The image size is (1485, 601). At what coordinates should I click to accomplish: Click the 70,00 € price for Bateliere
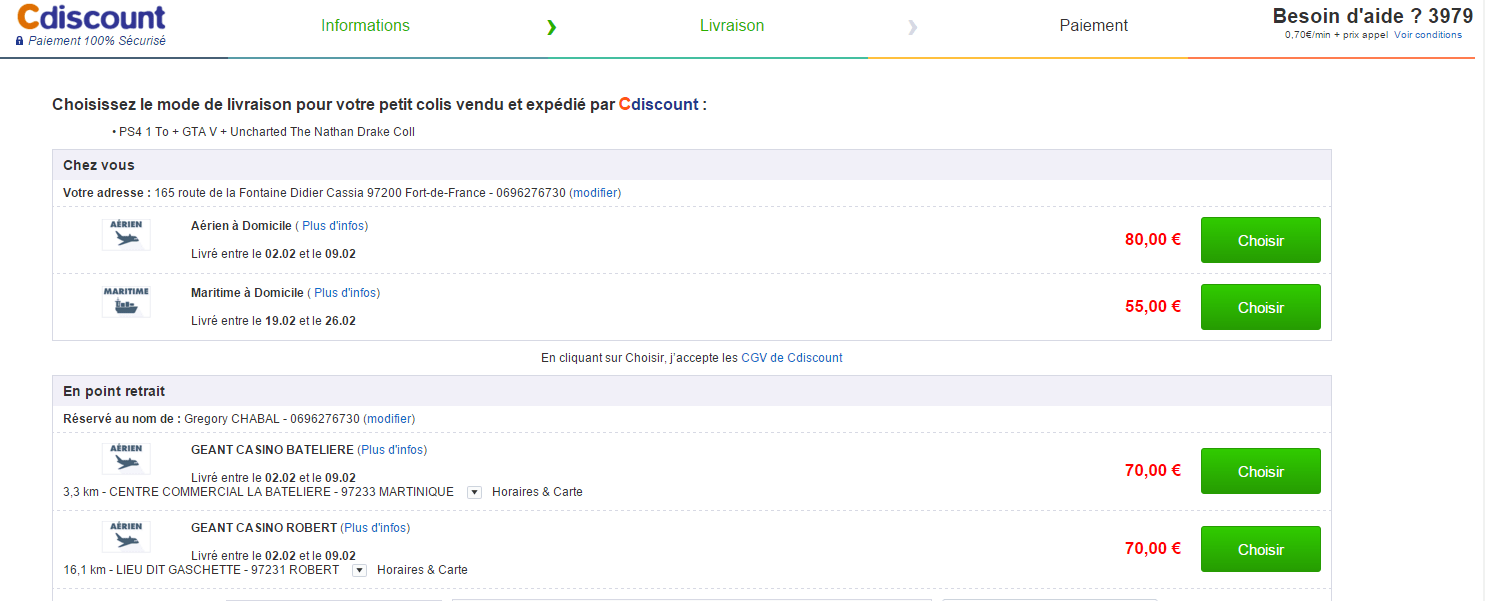[x=1153, y=471]
